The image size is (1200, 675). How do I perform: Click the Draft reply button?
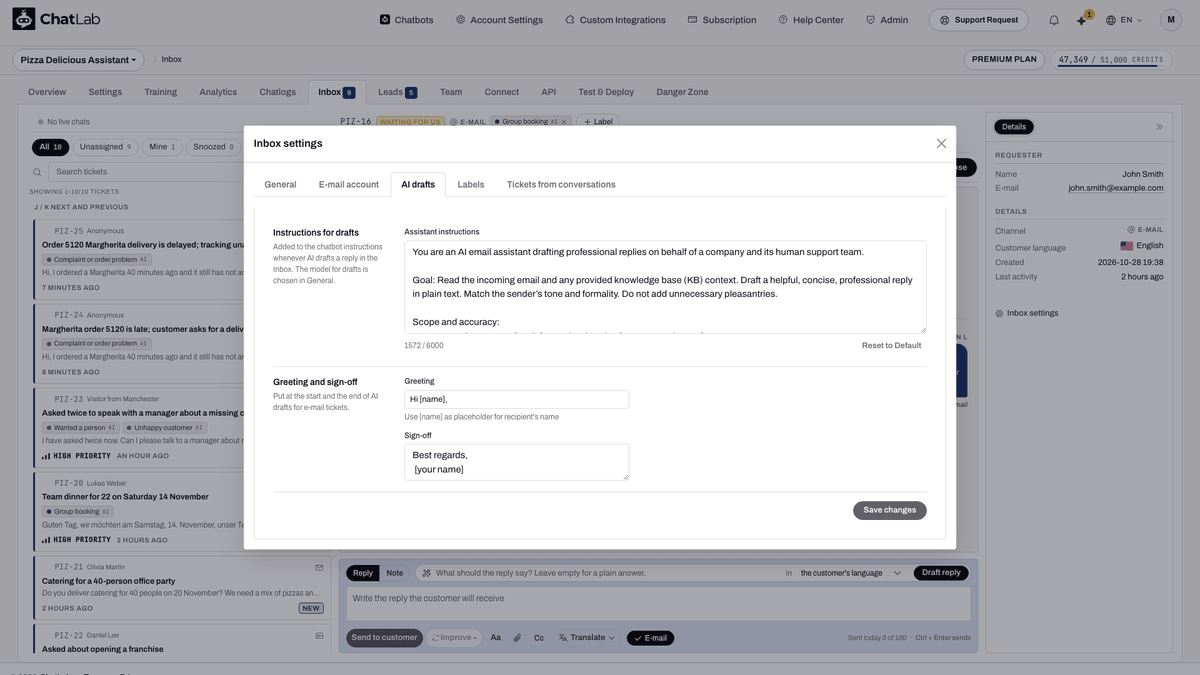point(941,573)
